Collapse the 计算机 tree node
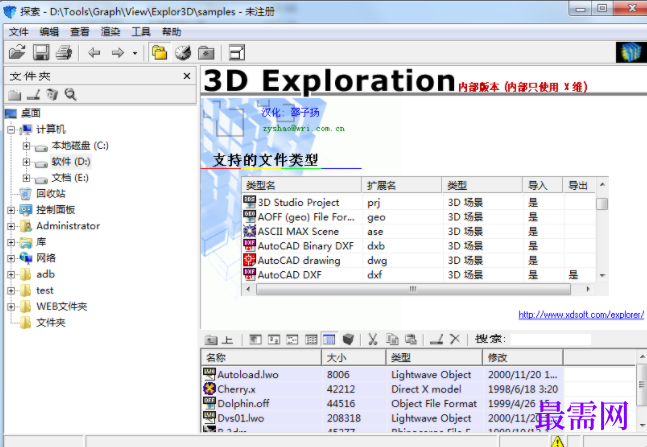Screen dimensions: 647x447 (11, 130)
